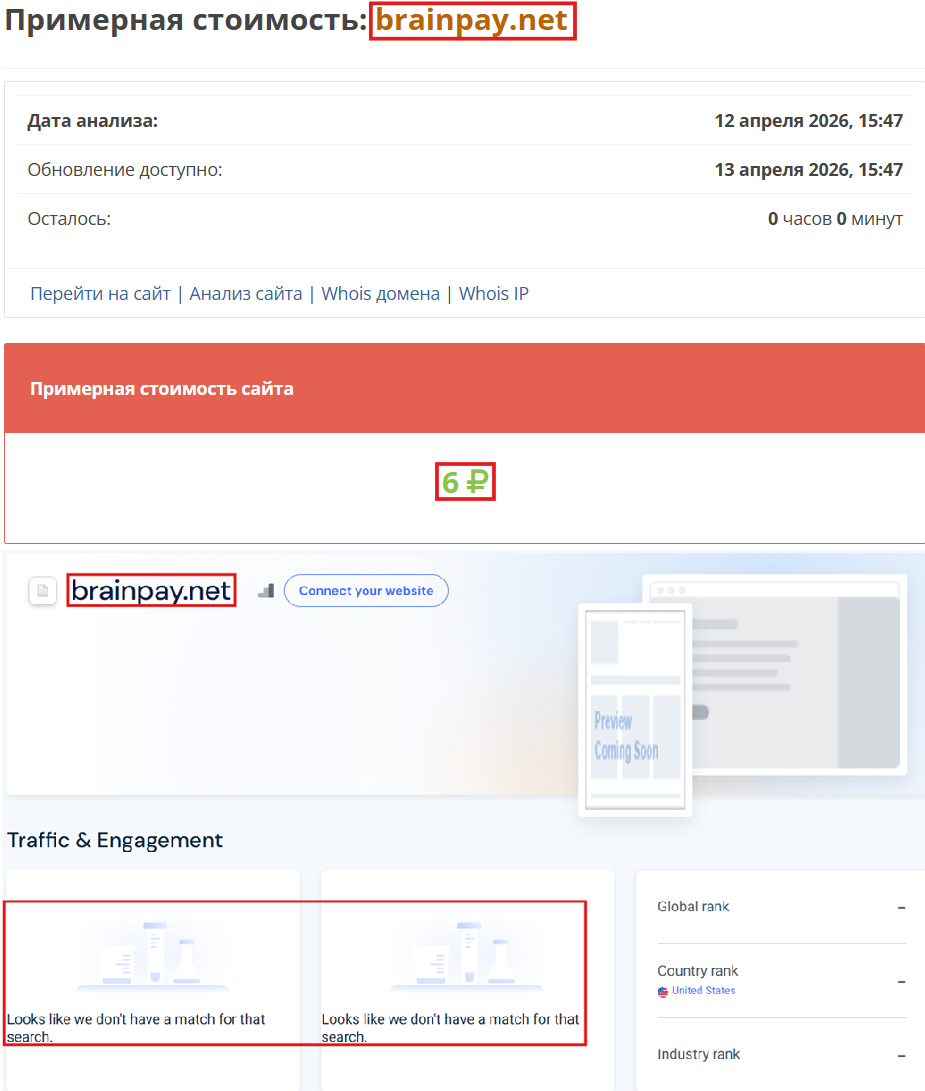
Task: Click the Примерная стоимость сайта red header
Action: 162,388
